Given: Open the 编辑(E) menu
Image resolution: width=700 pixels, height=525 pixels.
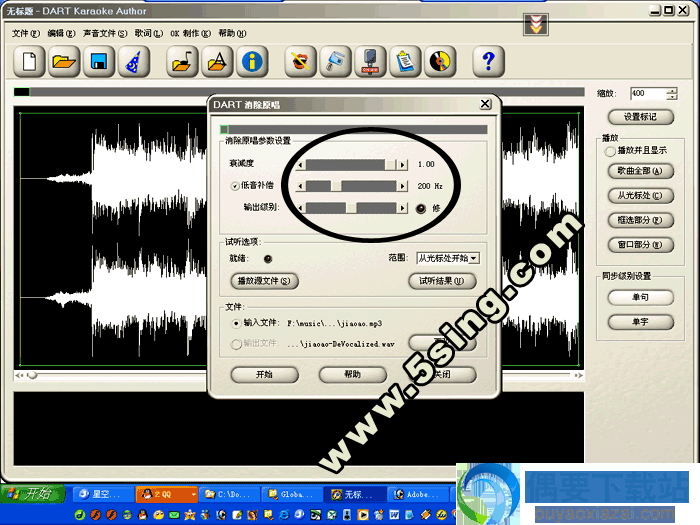Looking at the screenshot, I should click(61, 33).
